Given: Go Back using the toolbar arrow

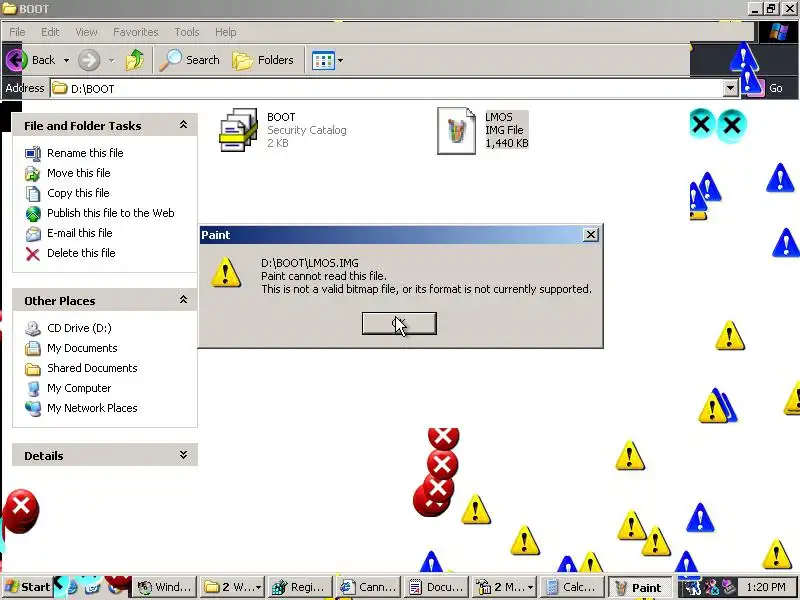Looking at the screenshot, I should (31, 60).
